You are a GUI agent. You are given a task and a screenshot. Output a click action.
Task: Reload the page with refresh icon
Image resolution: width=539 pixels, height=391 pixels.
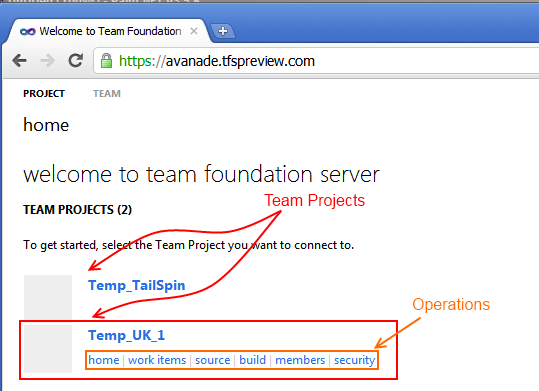tap(75, 61)
